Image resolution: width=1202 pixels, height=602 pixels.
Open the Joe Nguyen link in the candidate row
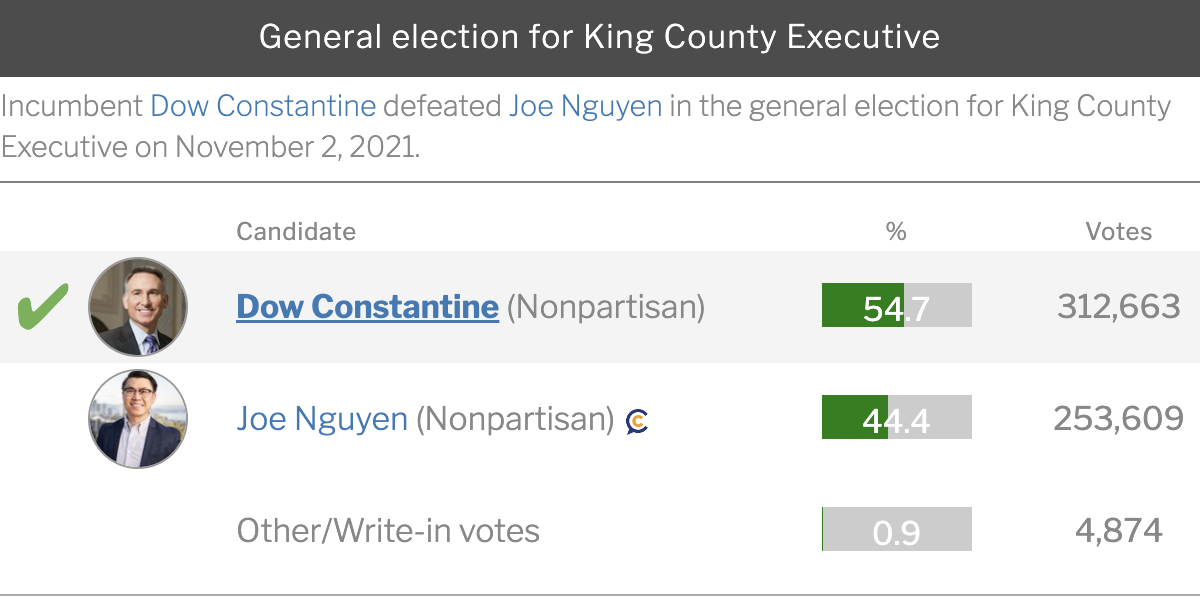pyautogui.click(x=322, y=418)
